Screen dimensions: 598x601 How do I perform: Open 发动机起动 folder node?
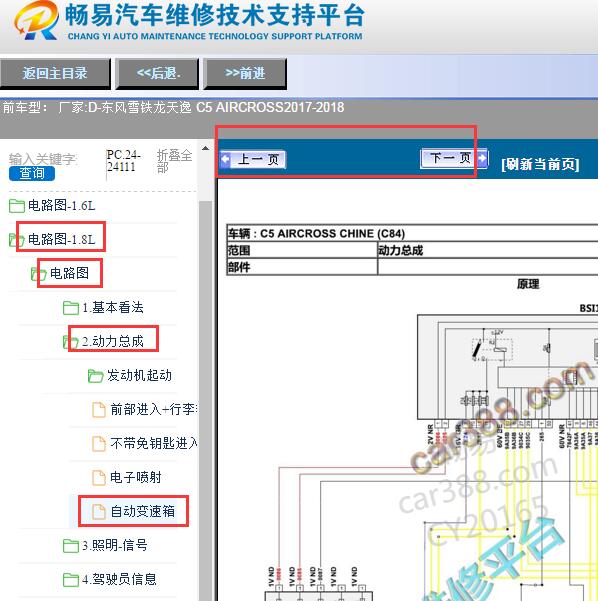[x=139, y=375]
